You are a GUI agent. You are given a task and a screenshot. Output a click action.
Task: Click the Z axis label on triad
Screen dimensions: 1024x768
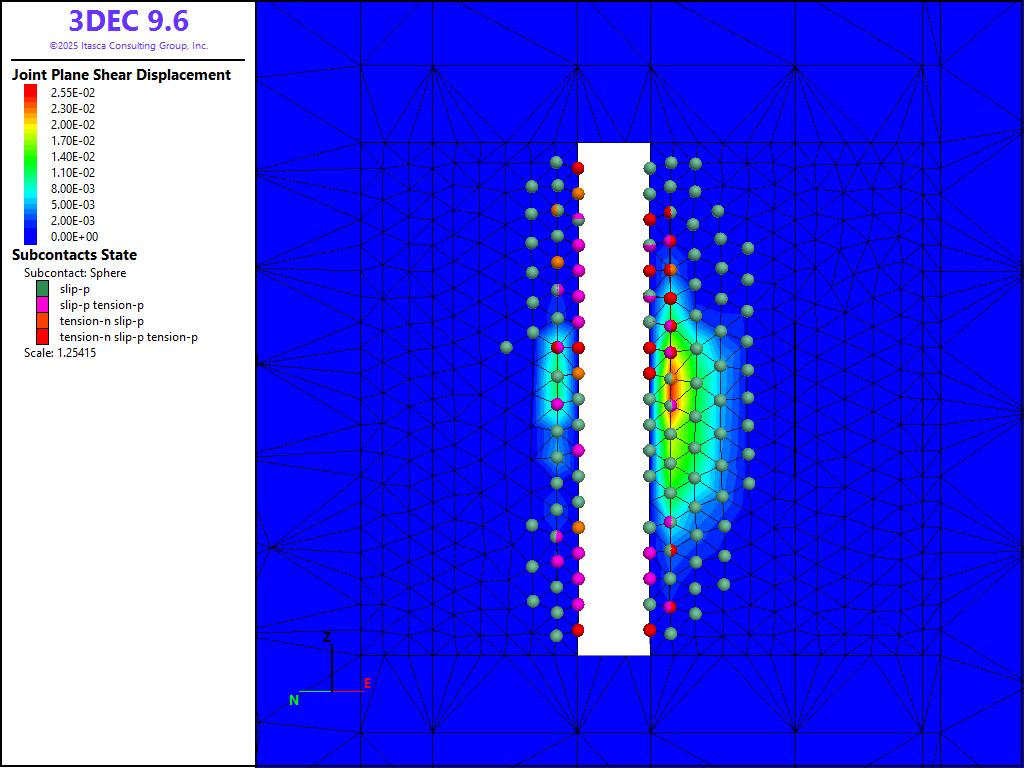pyautogui.click(x=327, y=636)
